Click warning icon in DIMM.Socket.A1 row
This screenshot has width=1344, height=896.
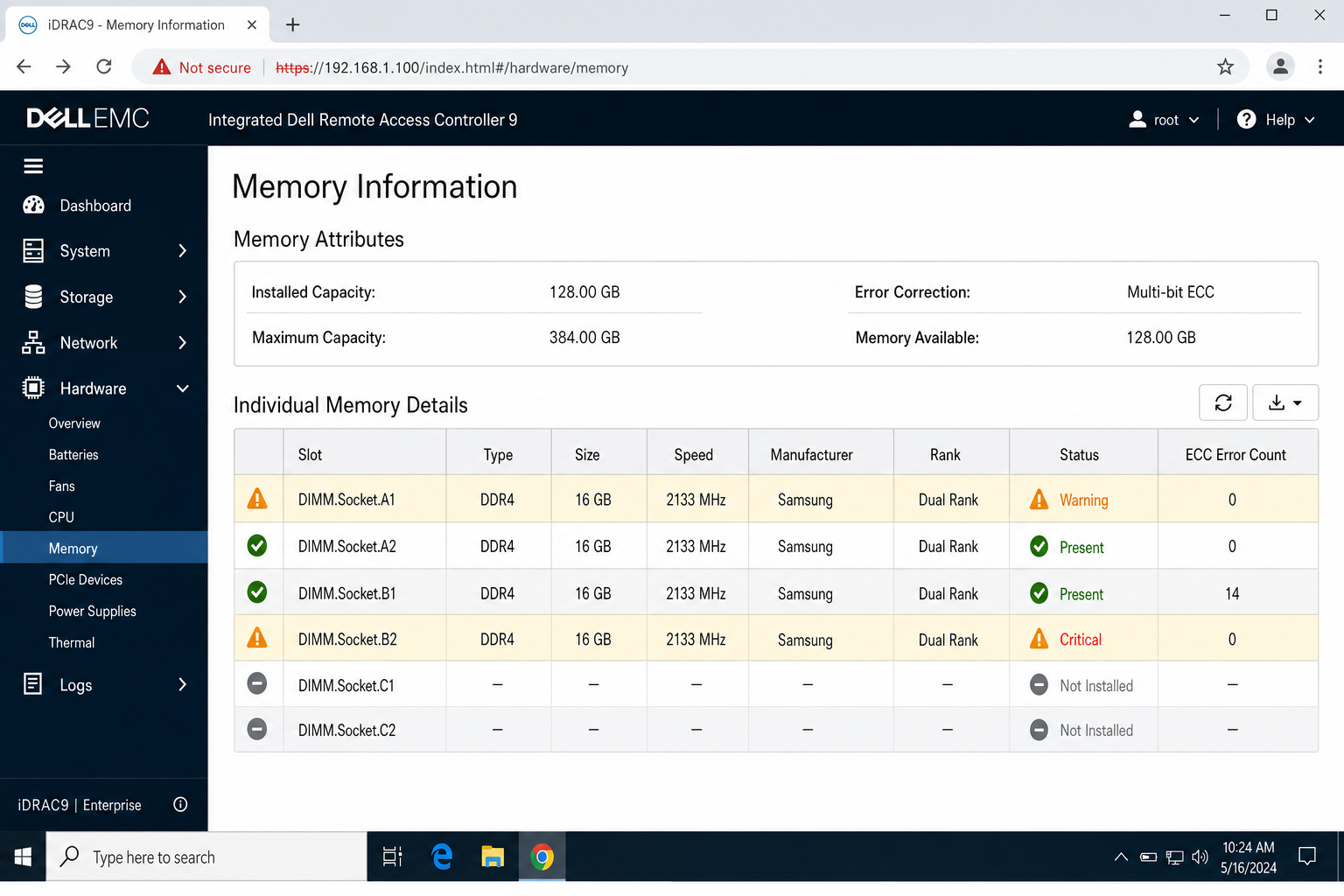coord(257,499)
